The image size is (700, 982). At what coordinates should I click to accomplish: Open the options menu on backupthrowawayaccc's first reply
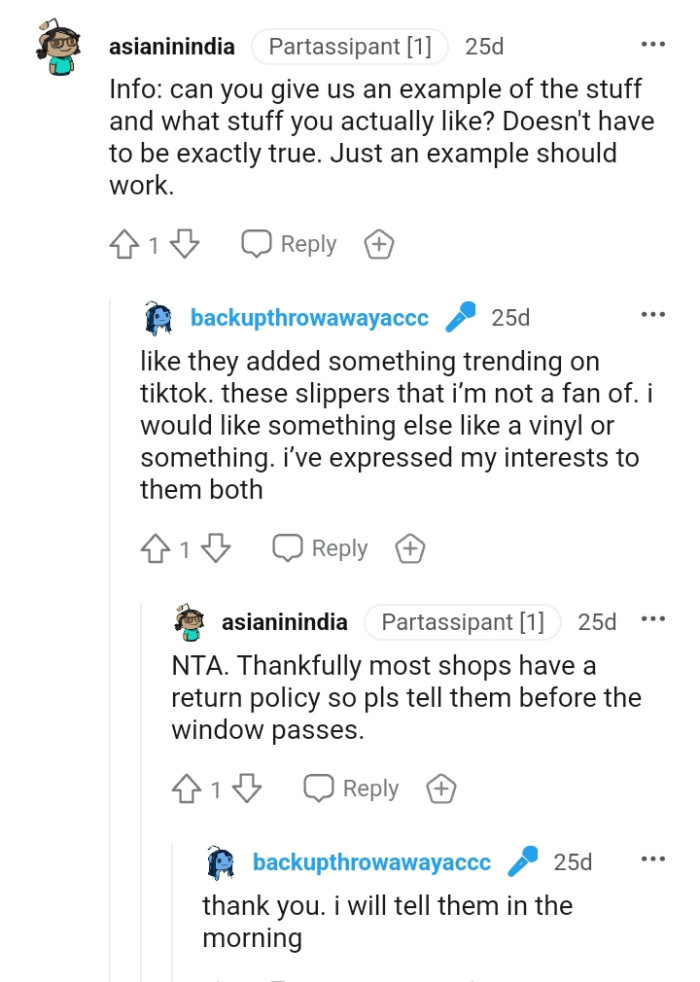(x=653, y=313)
